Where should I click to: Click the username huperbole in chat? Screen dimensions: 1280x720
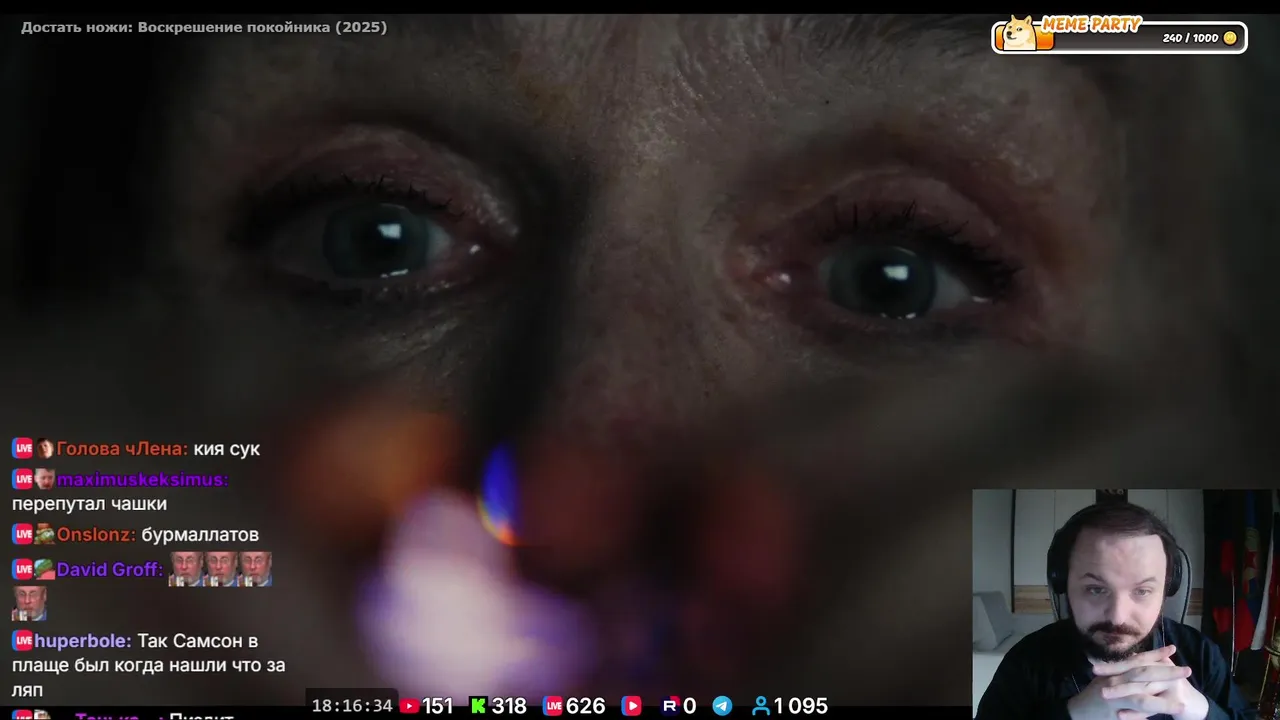coord(83,641)
